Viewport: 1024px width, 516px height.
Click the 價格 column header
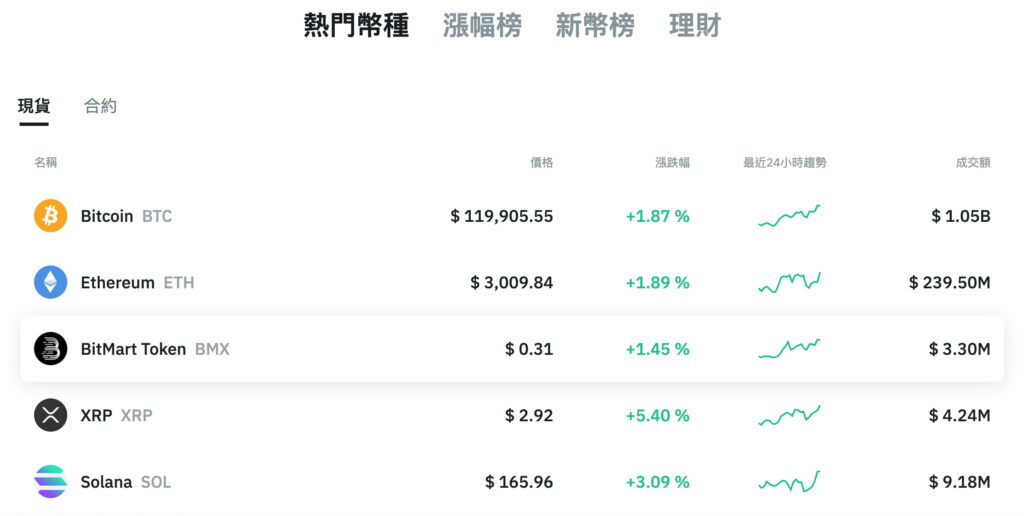click(x=541, y=162)
